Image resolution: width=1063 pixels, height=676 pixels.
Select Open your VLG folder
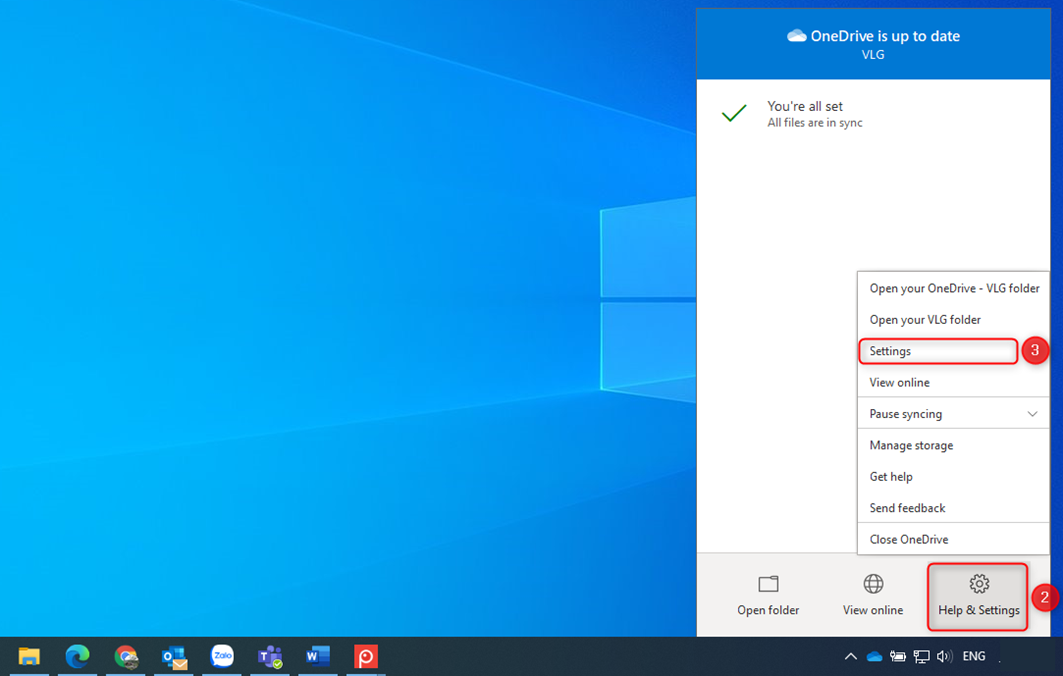[x=953, y=319]
